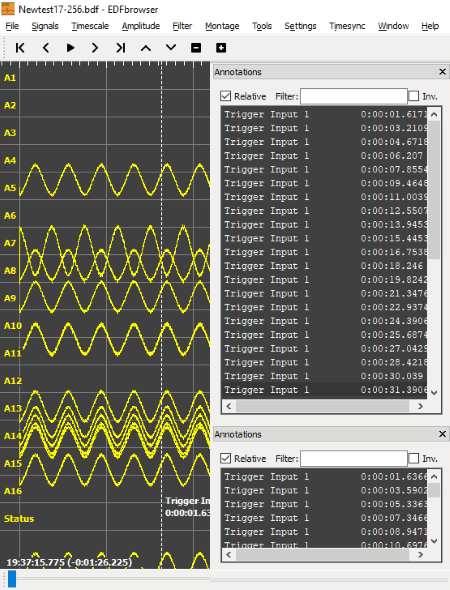Open the Signals menu
450x590 pixels.
point(45,26)
